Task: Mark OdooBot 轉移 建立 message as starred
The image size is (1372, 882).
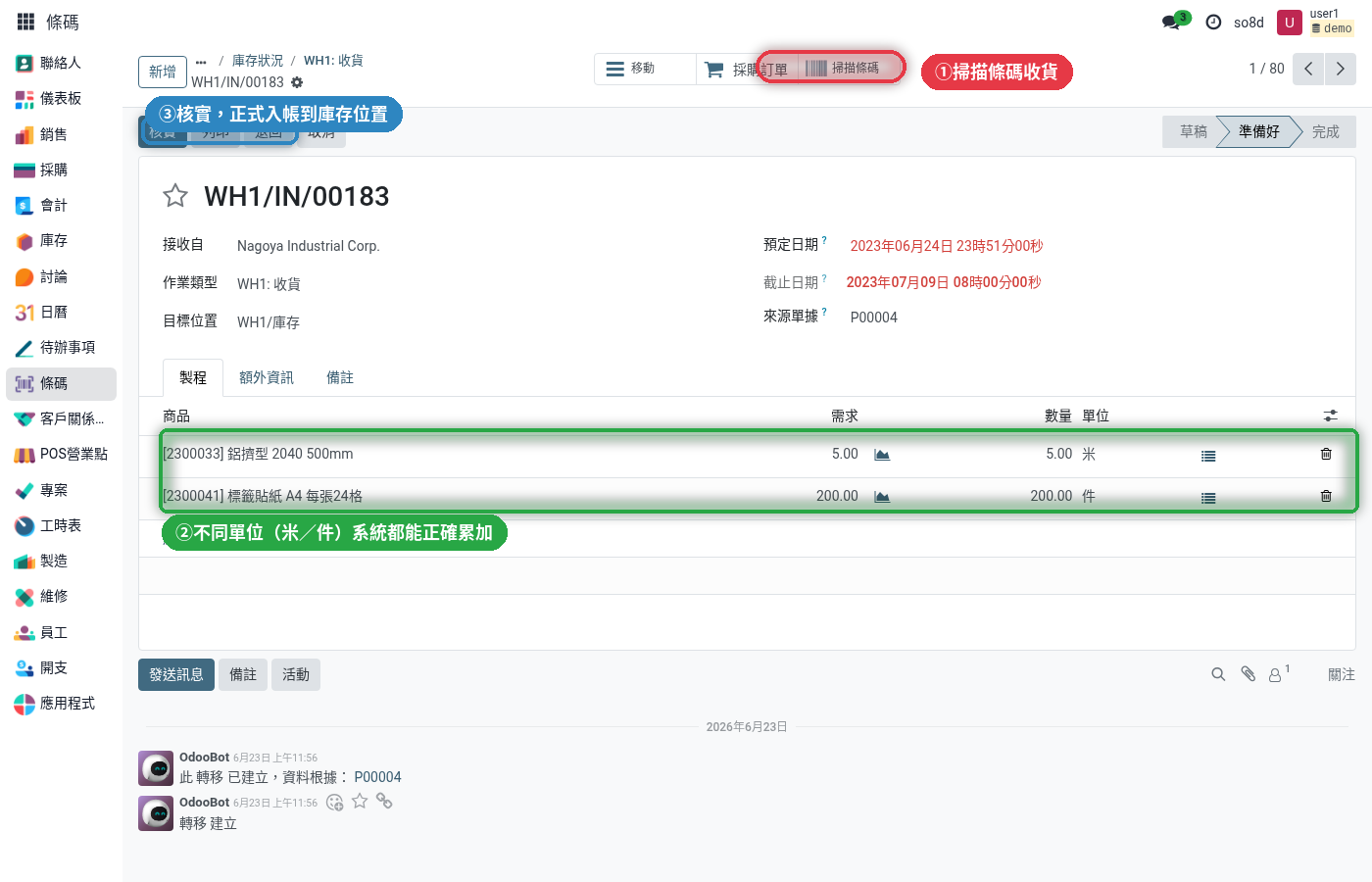Action: click(360, 802)
